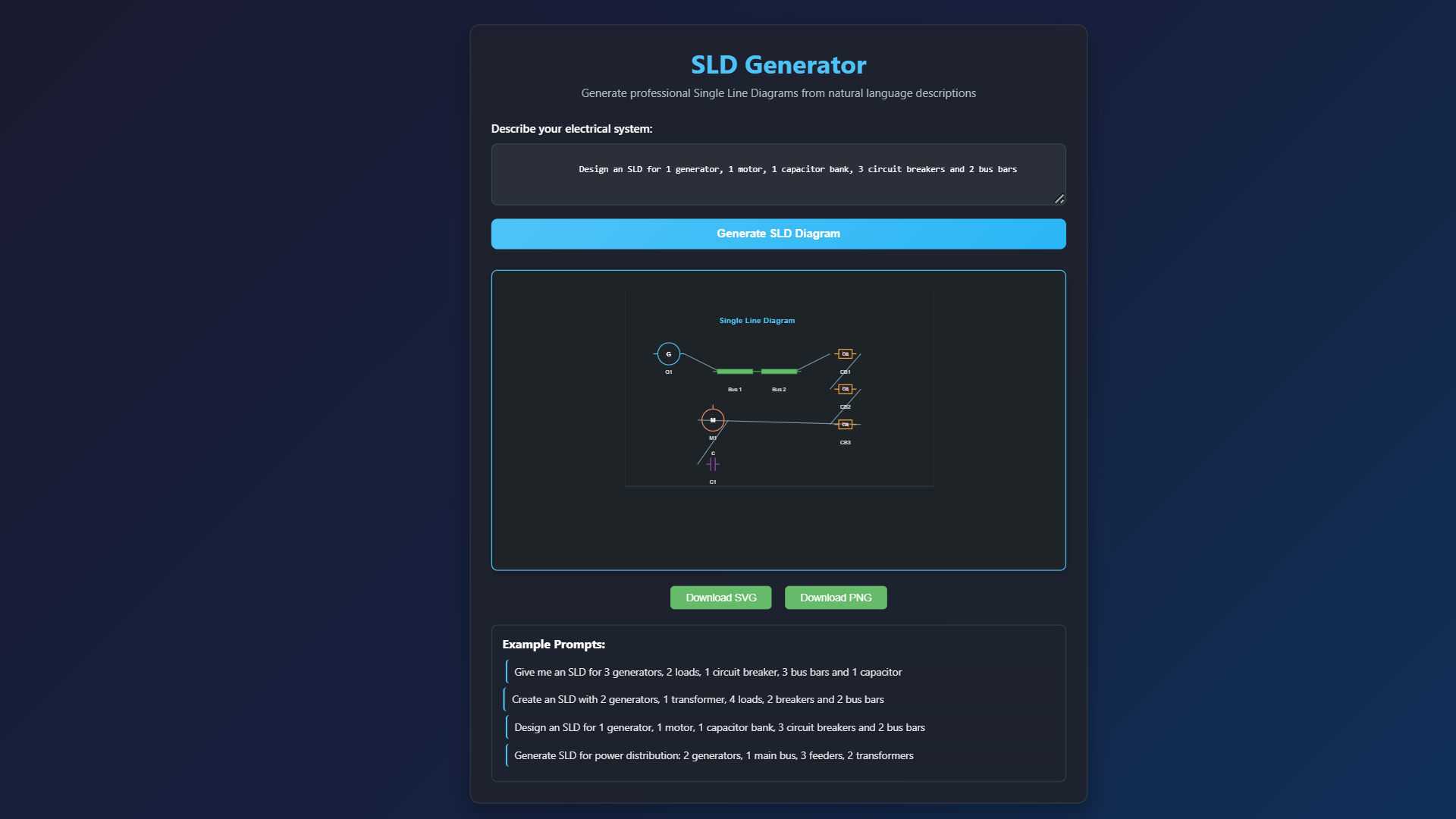
Task: Download the diagram as SVG
Action: [720, 598]
